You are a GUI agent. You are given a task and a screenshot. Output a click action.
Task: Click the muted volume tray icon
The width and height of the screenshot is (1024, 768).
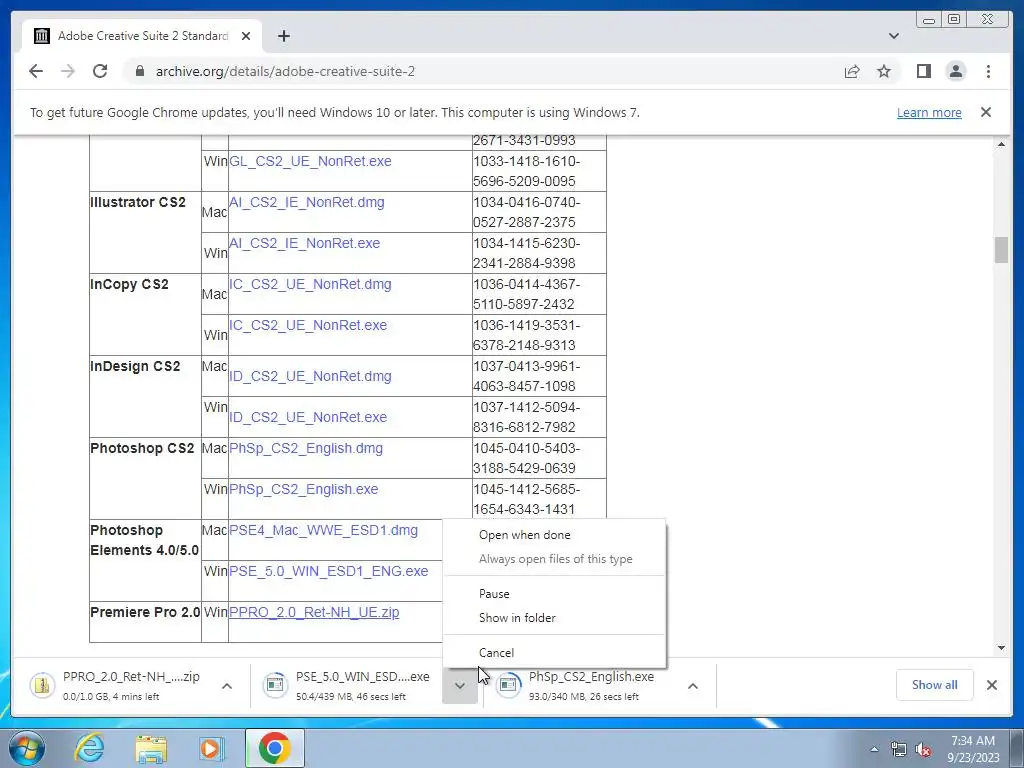(x=923, y=749)
